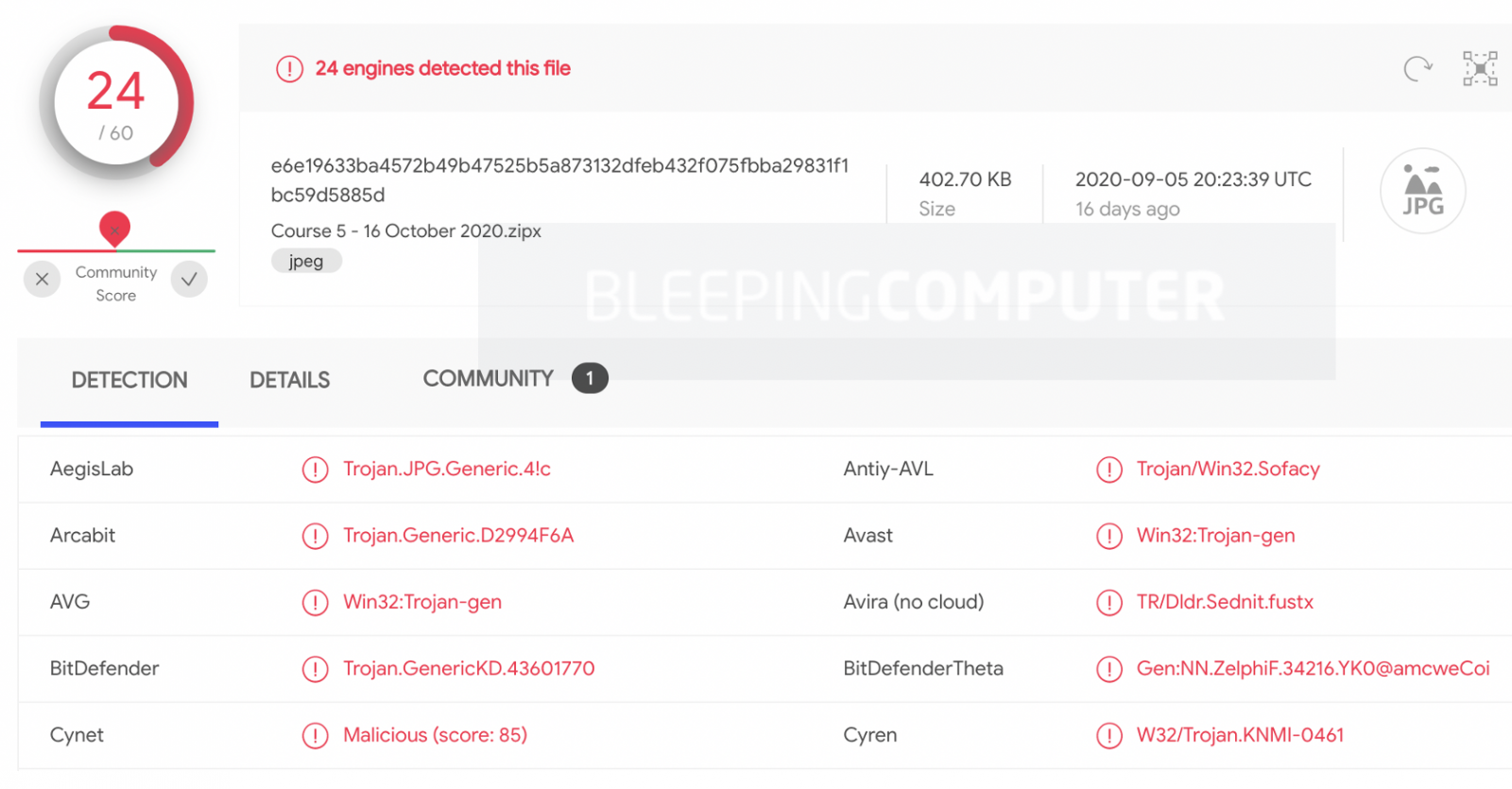Open the similar files graph icon
The height and width of the screenshot is (789, 1512).
(x=1480, y=69)
